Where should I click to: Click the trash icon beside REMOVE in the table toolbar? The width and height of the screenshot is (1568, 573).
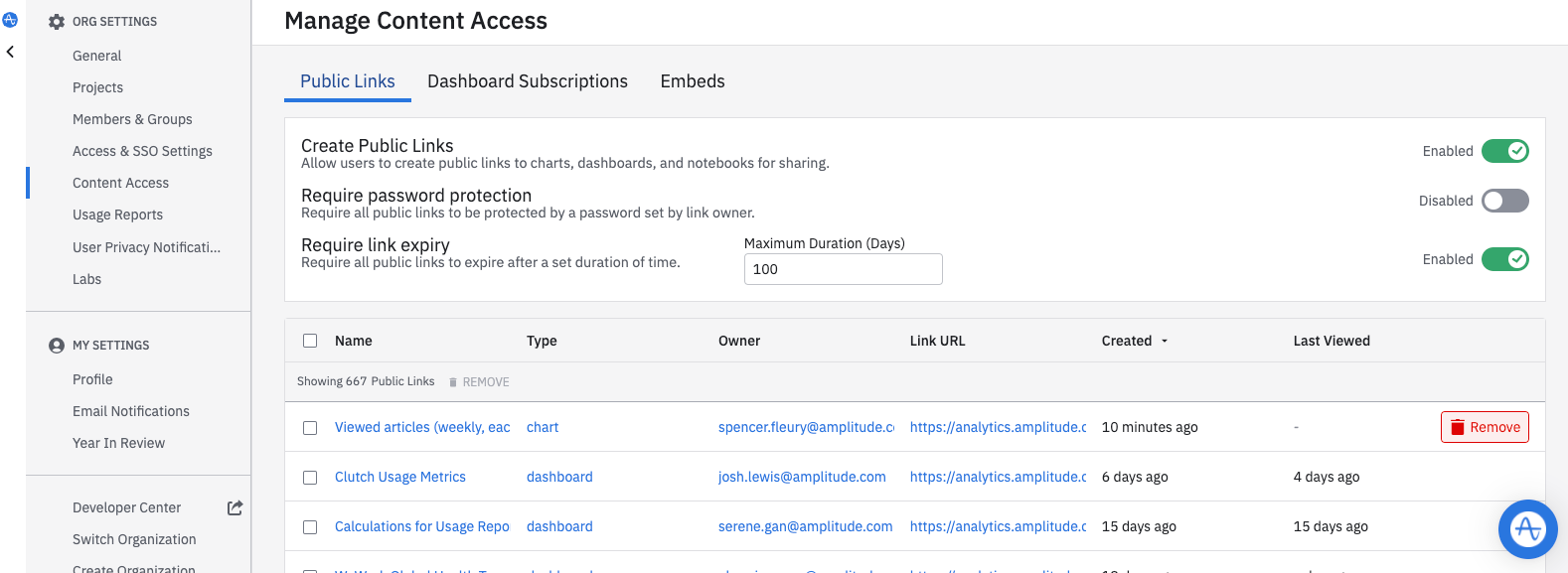453,382
